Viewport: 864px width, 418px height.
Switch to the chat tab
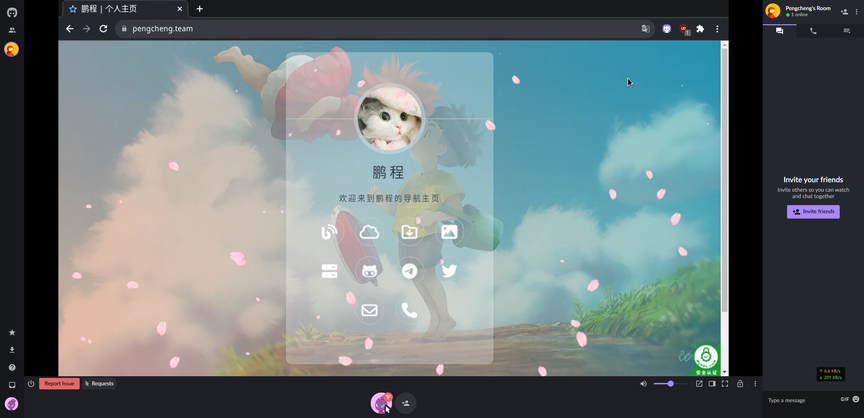tap(779, 31)
